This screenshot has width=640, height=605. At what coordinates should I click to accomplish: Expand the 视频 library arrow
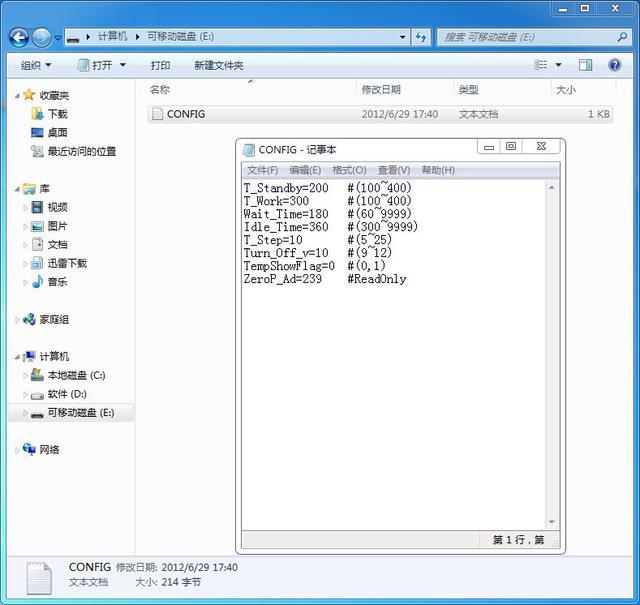click(x=25, y=208)
